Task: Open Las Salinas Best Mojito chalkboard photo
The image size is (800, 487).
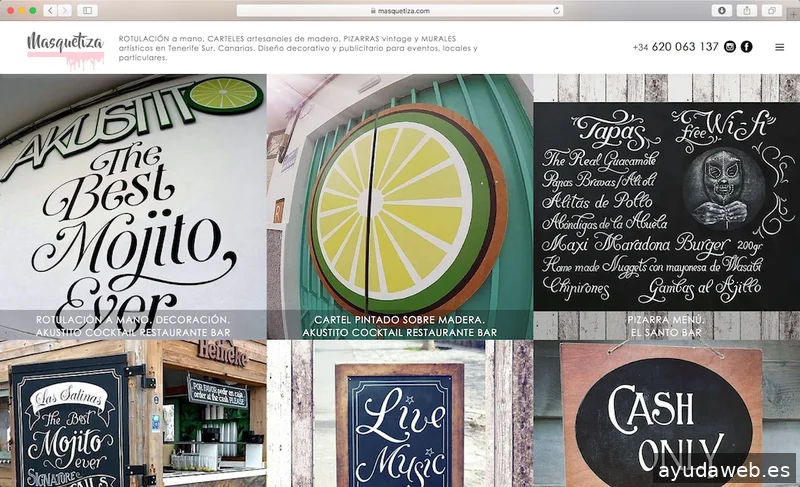Action: pos(133,415)
